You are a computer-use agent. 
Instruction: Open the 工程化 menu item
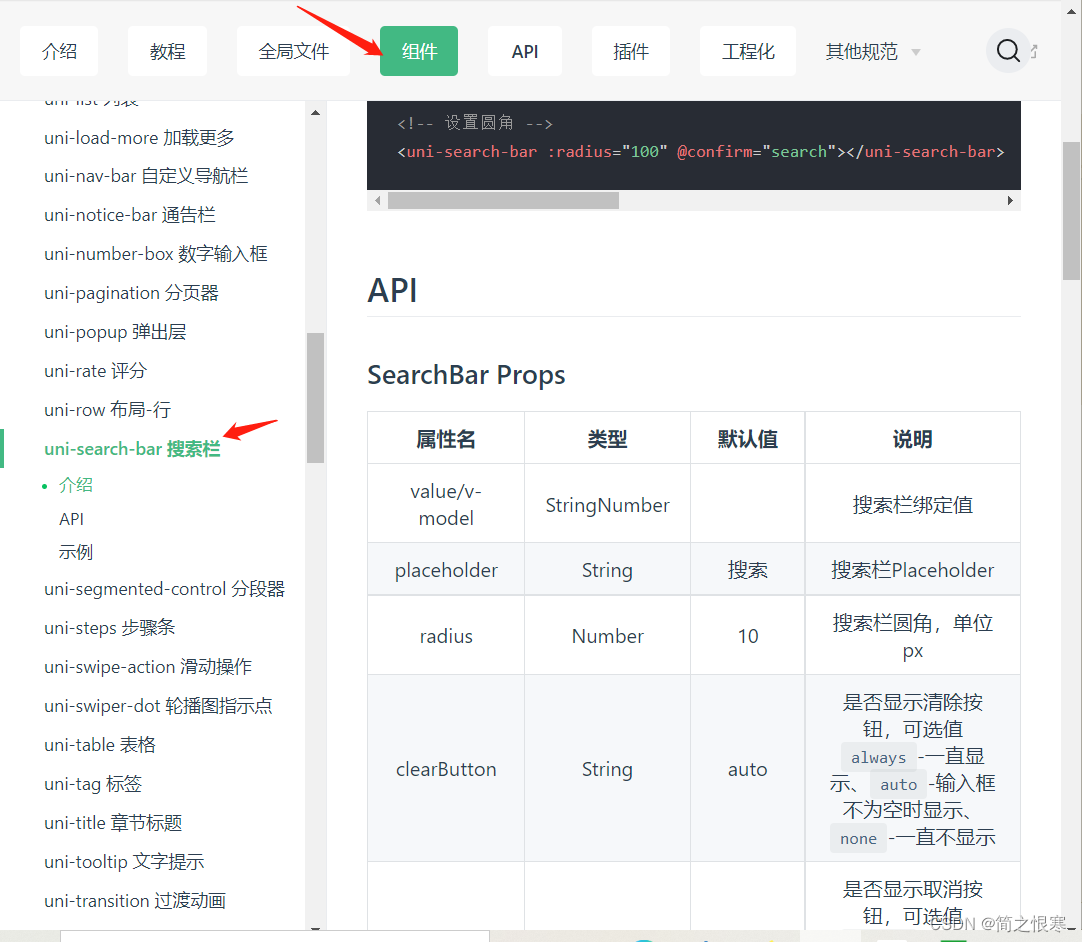pyautogui.click(x=747, y=51)
